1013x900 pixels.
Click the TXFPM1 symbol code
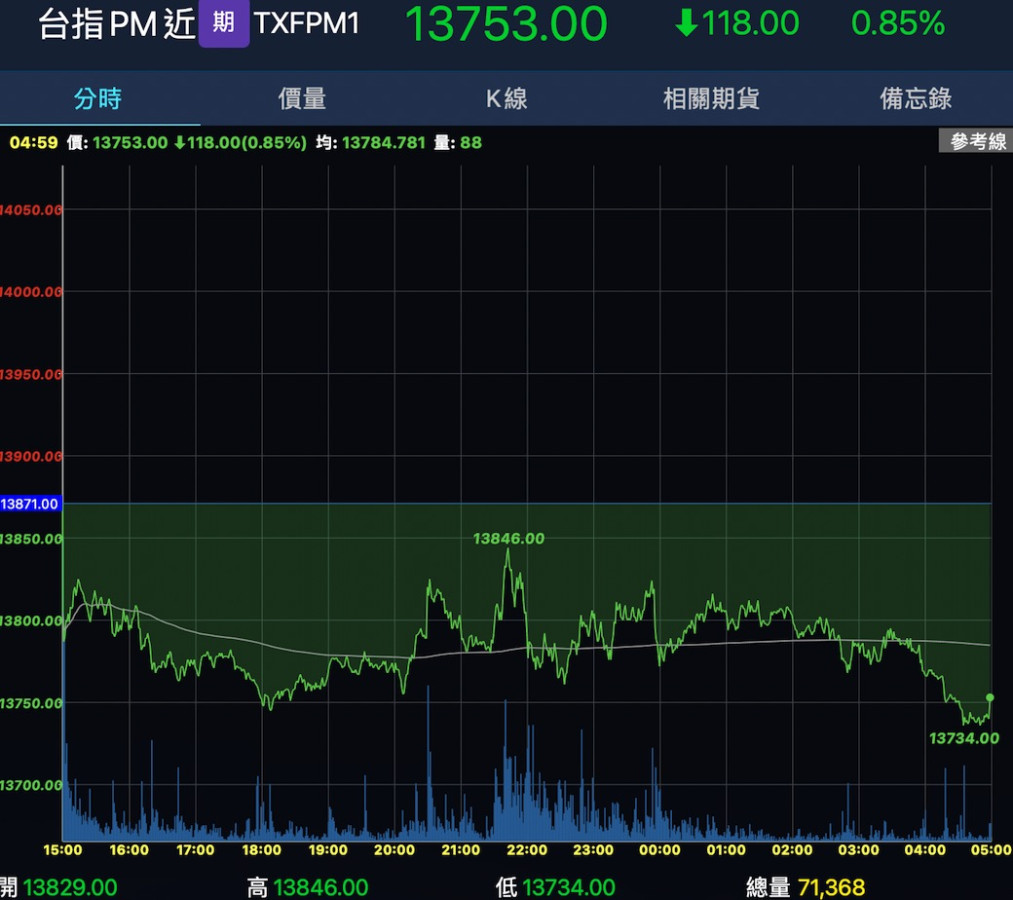pos(307,23)
